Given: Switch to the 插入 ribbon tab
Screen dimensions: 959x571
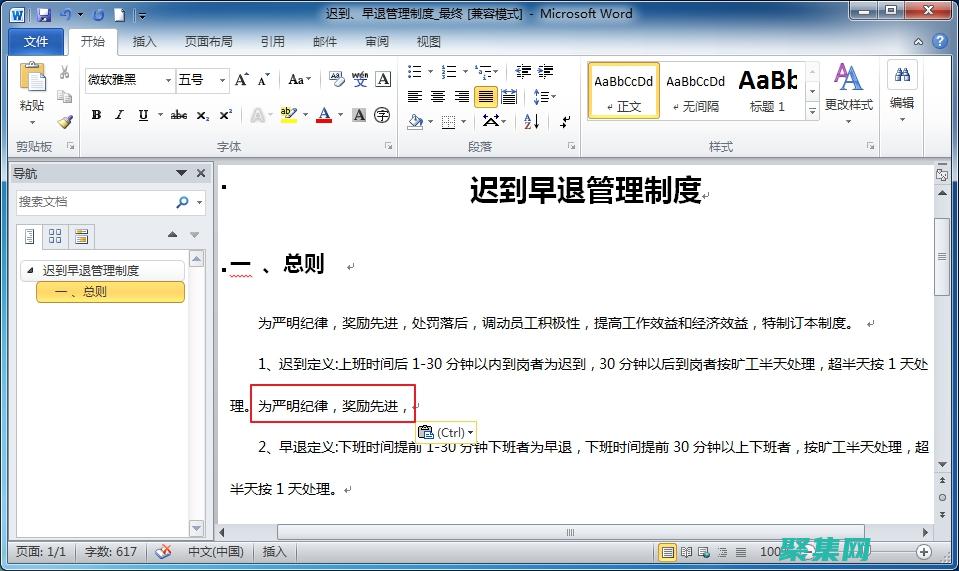Looking at the screenshot, I should pyautogui.click(x=144, y=42).
